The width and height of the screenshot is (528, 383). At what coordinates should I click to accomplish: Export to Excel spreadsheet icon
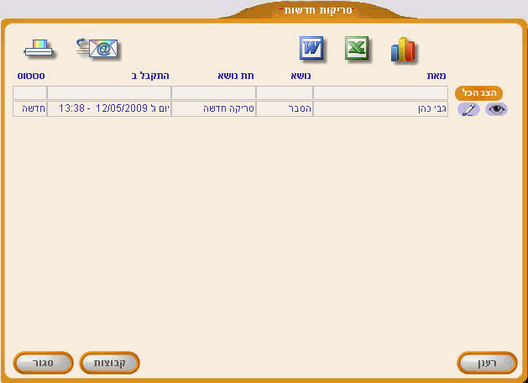pos(357,49)
